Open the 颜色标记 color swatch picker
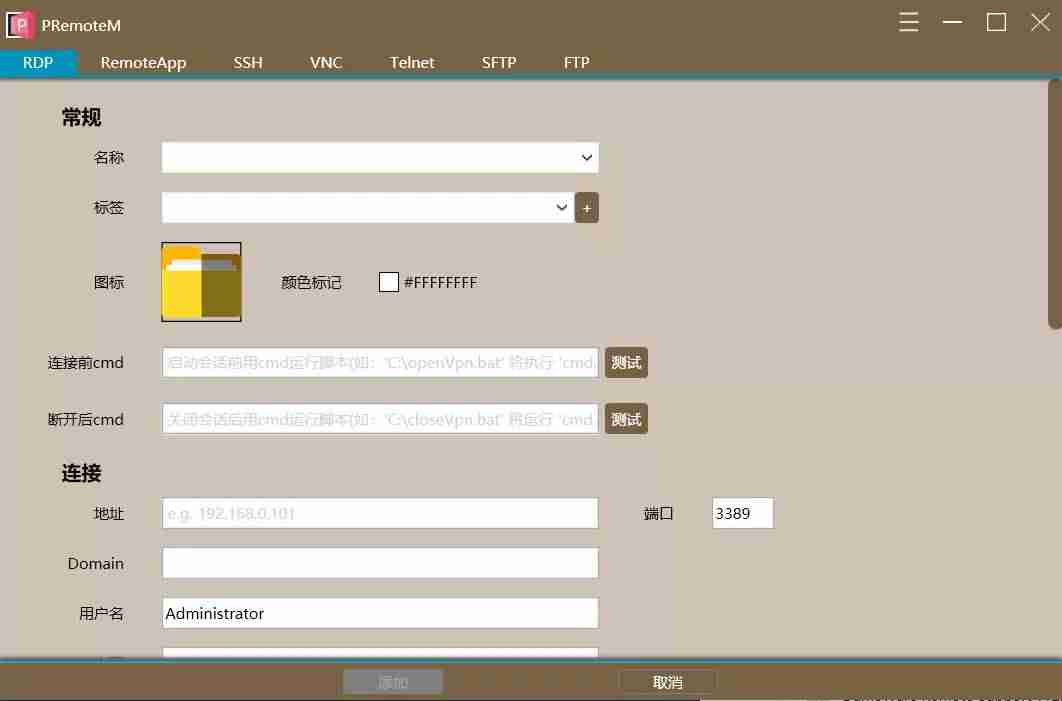1062x701 pixels. 389,282
